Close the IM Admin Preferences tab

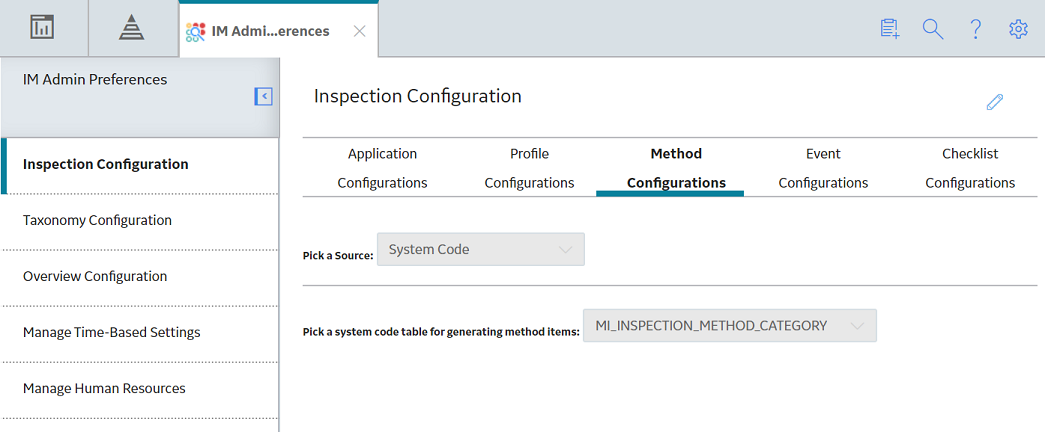coord(359,31)
